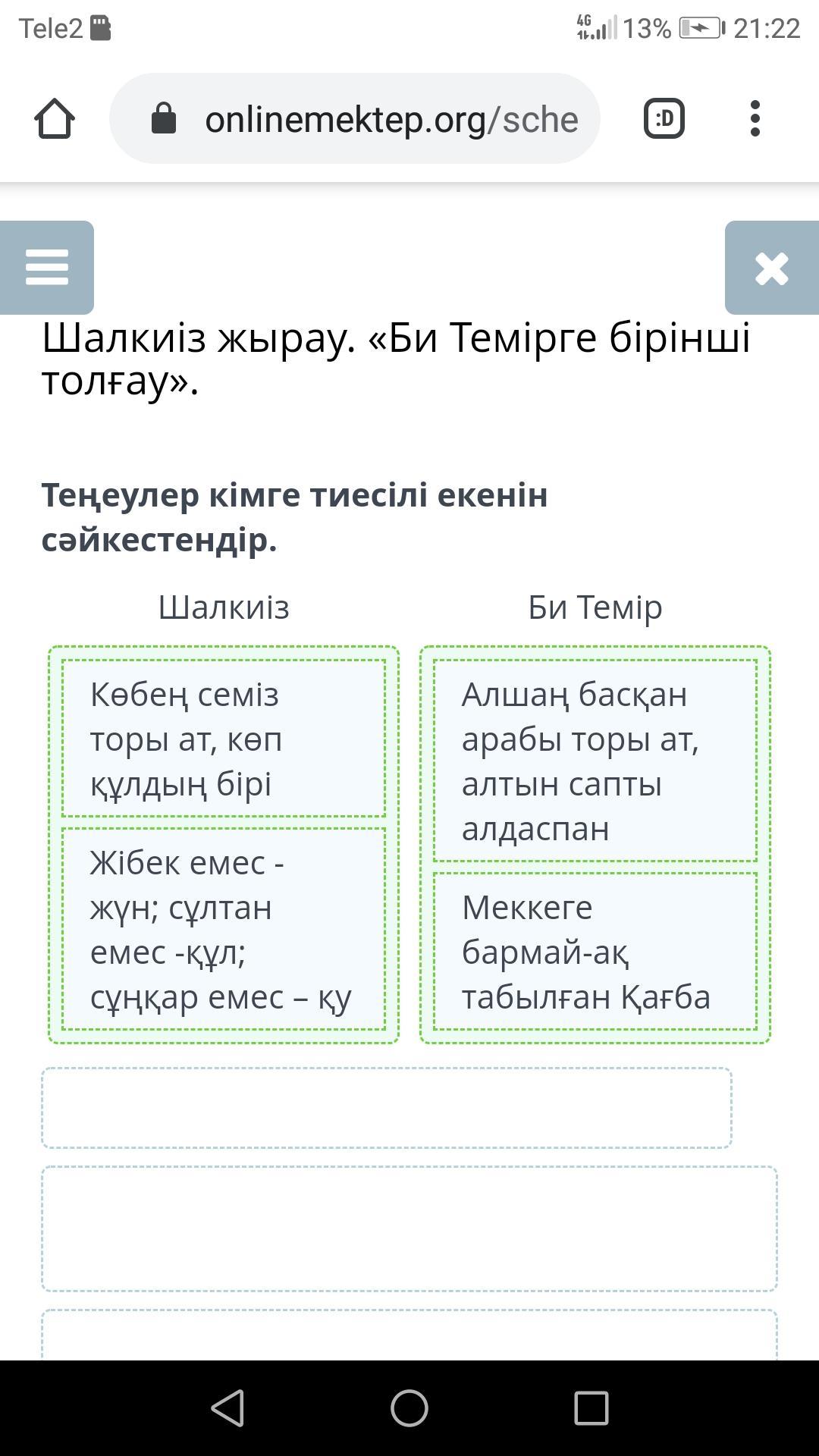Select the "Жібек емес - жүн" card

tap(224, 929)
